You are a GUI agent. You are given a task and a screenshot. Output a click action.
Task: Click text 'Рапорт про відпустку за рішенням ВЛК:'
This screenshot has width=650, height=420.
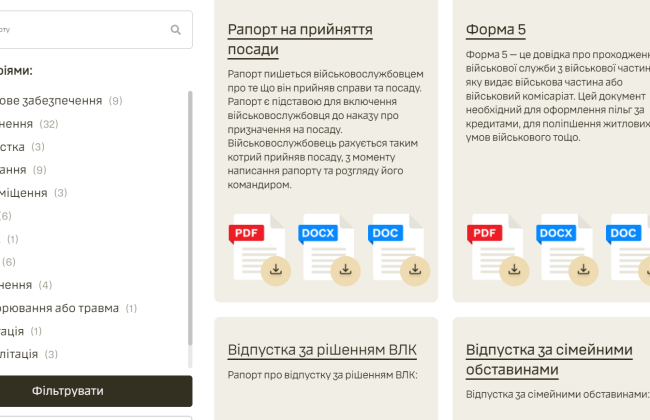click(323, 375)
